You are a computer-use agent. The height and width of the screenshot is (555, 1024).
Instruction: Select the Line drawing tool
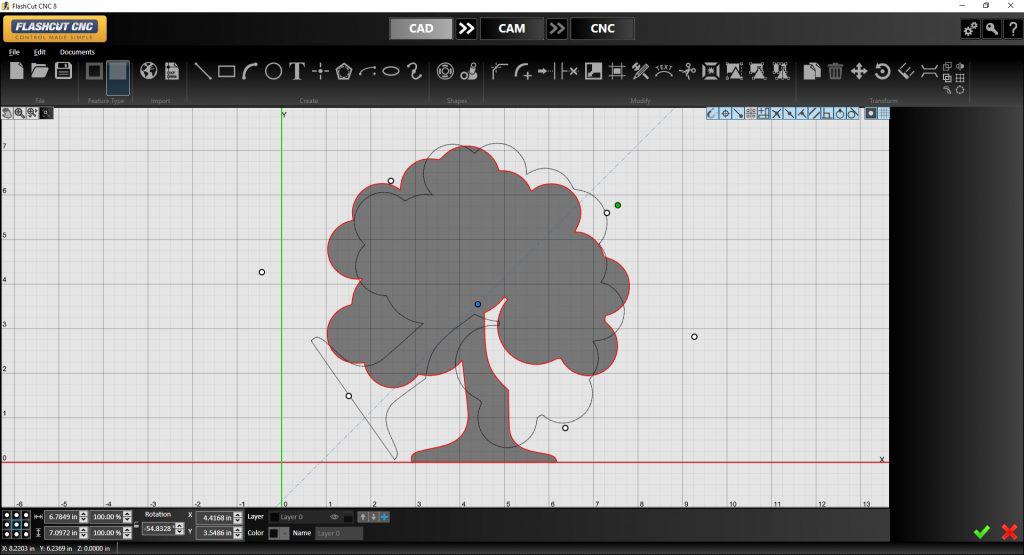point(202,71)
